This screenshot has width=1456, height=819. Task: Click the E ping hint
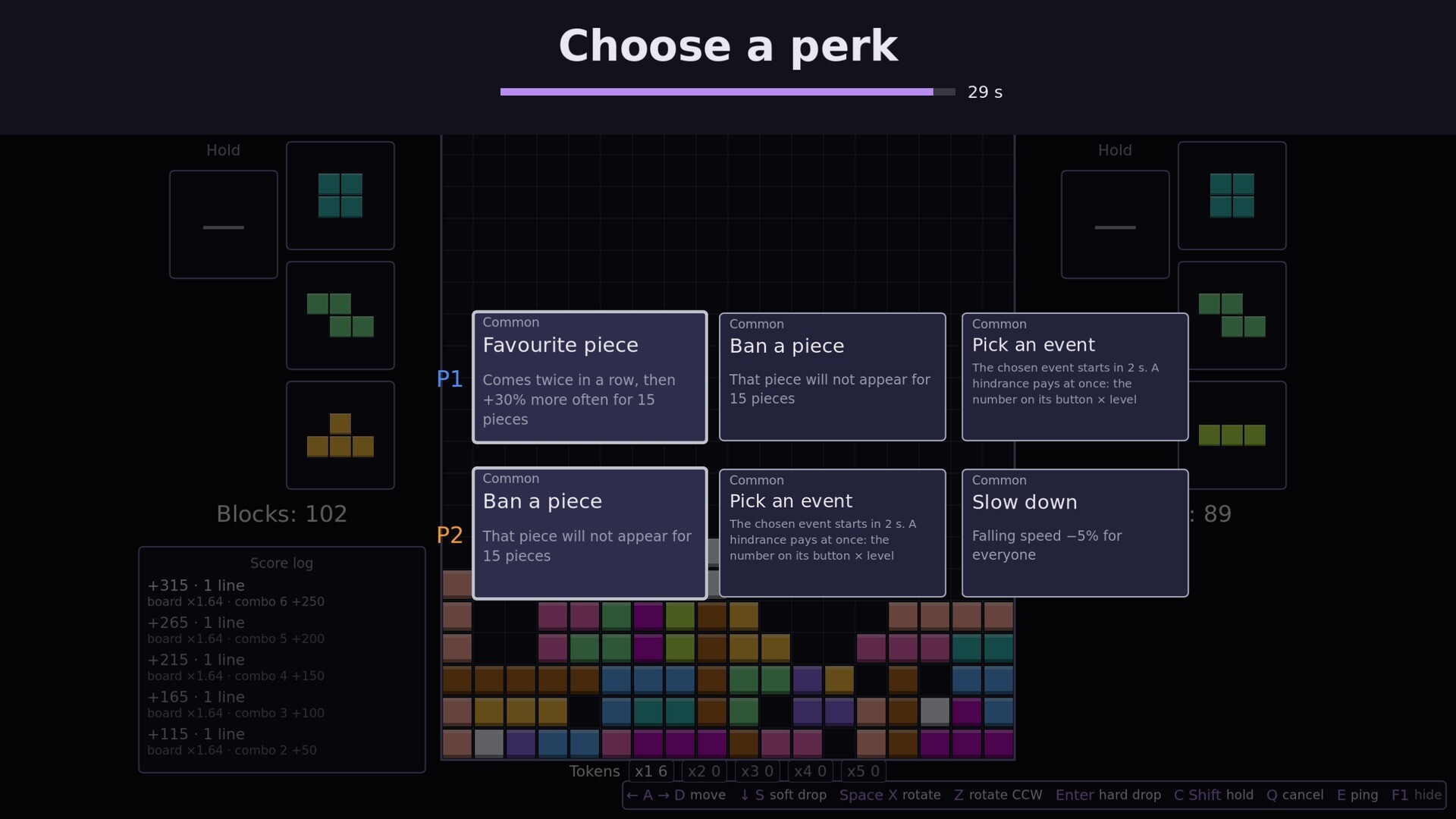(1357, 795)
